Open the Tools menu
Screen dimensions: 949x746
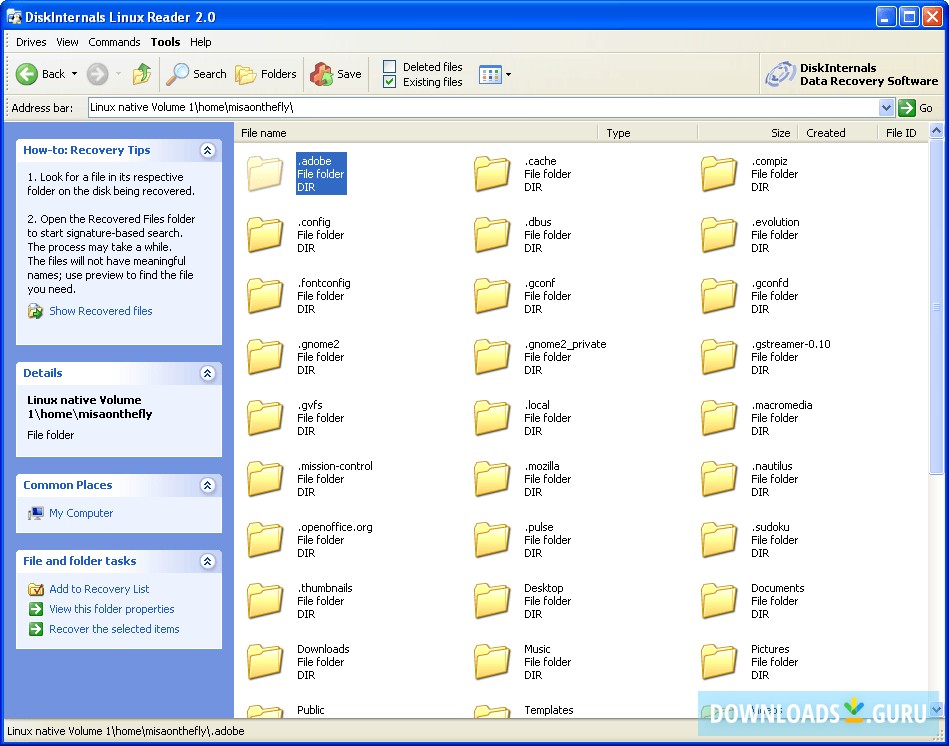click(164, 42)
